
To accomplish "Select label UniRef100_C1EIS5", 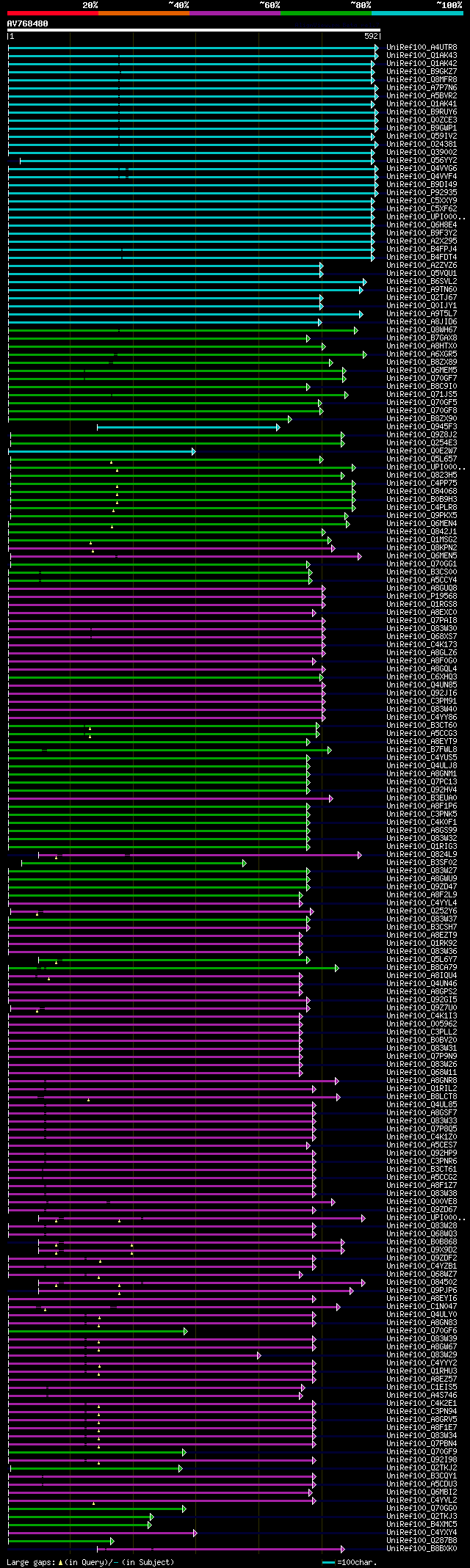I will (422, 1388).
